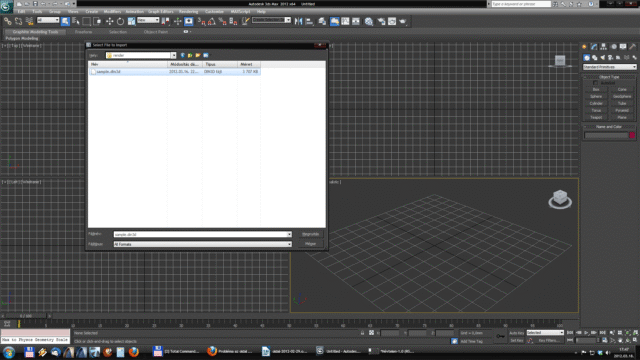Toggle the selection lock icon
This screenshot has width=640, height=360.
click(x=362, y=333)
